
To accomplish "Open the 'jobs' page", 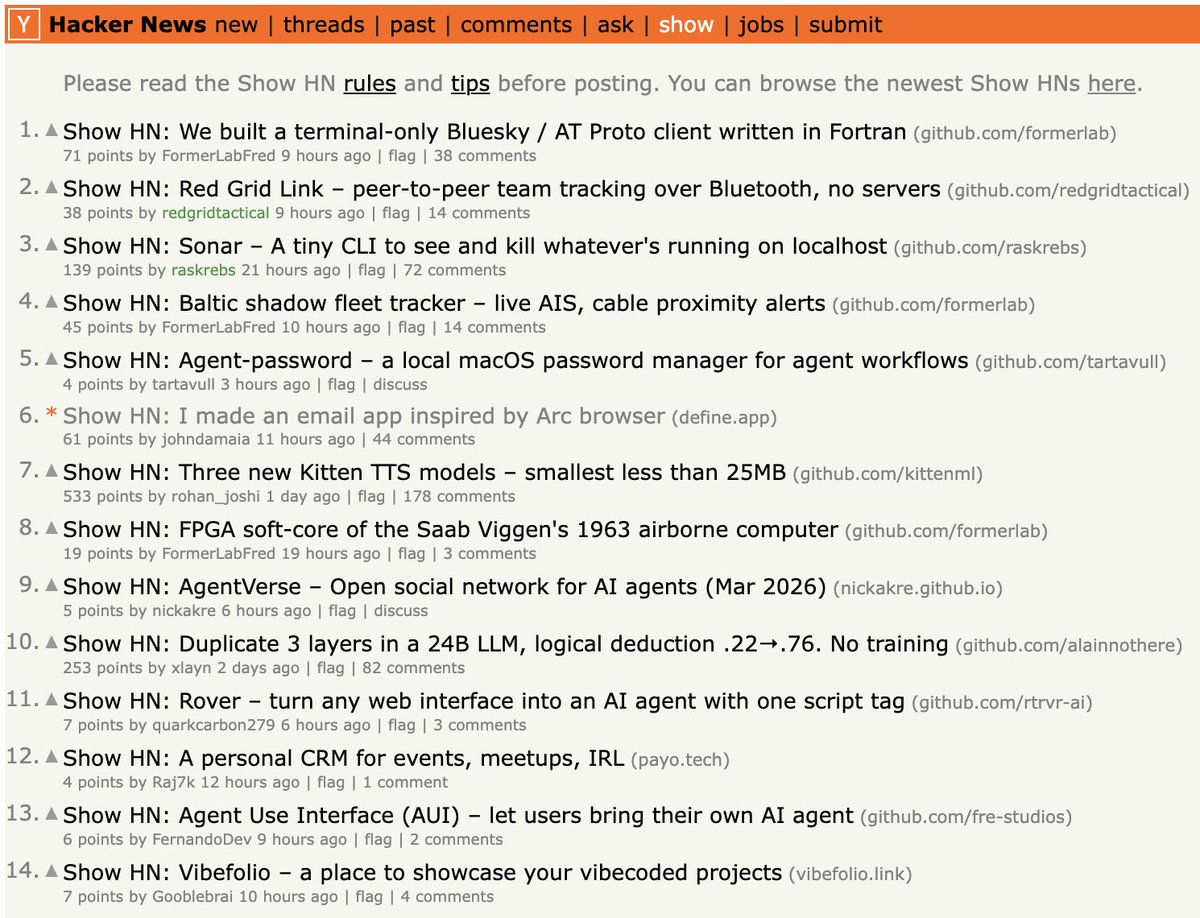I will point(761,25).
